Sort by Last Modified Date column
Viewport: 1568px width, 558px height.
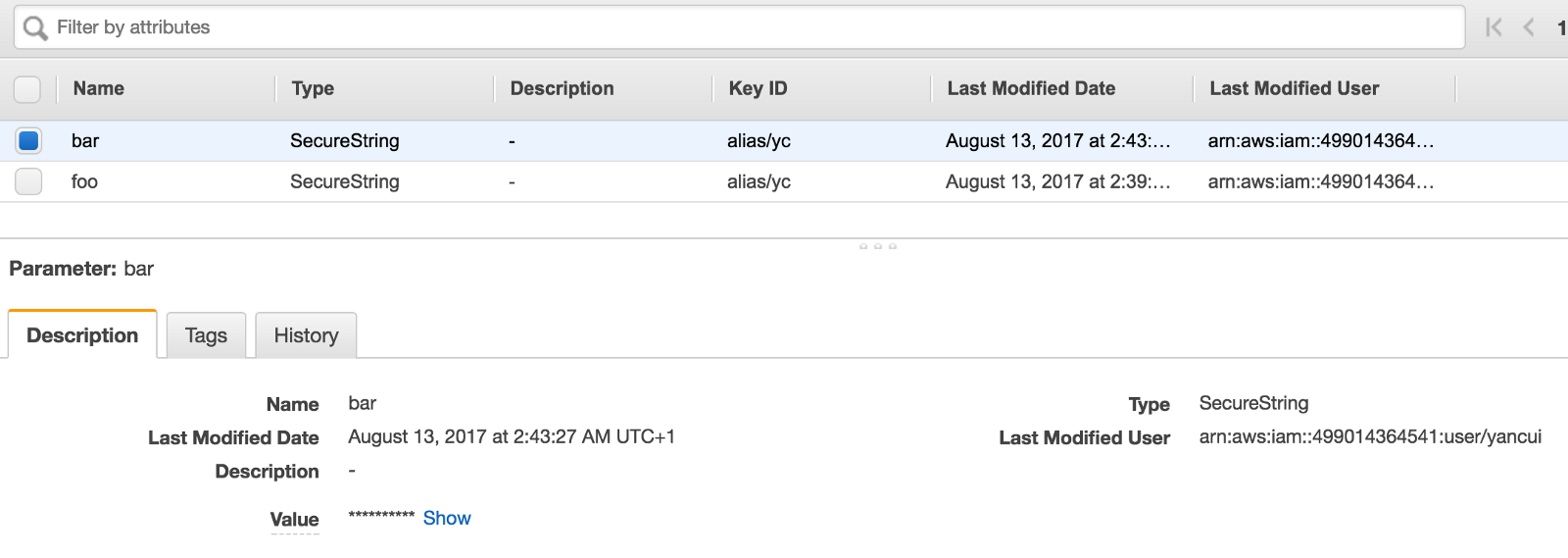(1031, 88)
